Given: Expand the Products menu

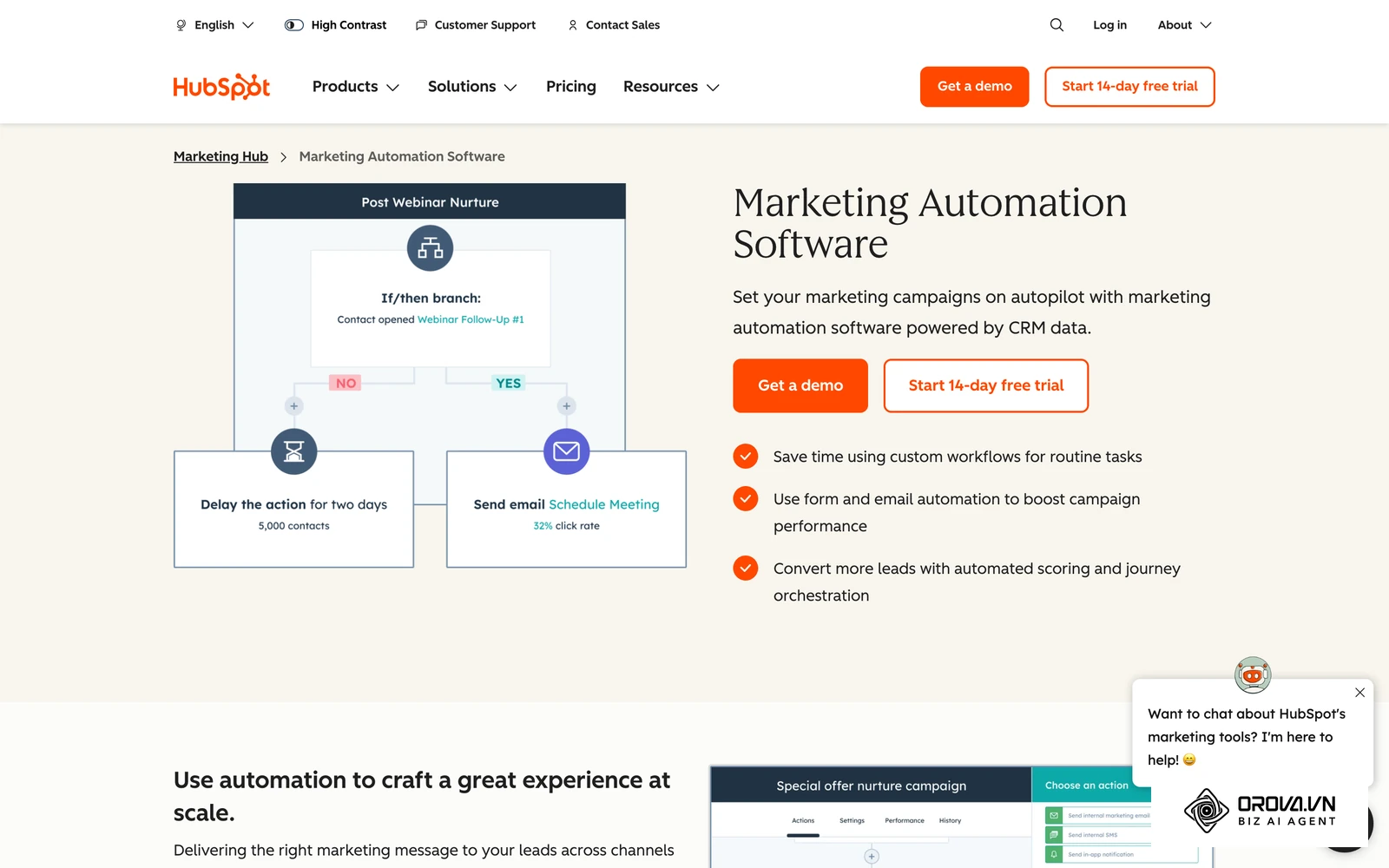Looking at the screenshot, I should [356, 87].
